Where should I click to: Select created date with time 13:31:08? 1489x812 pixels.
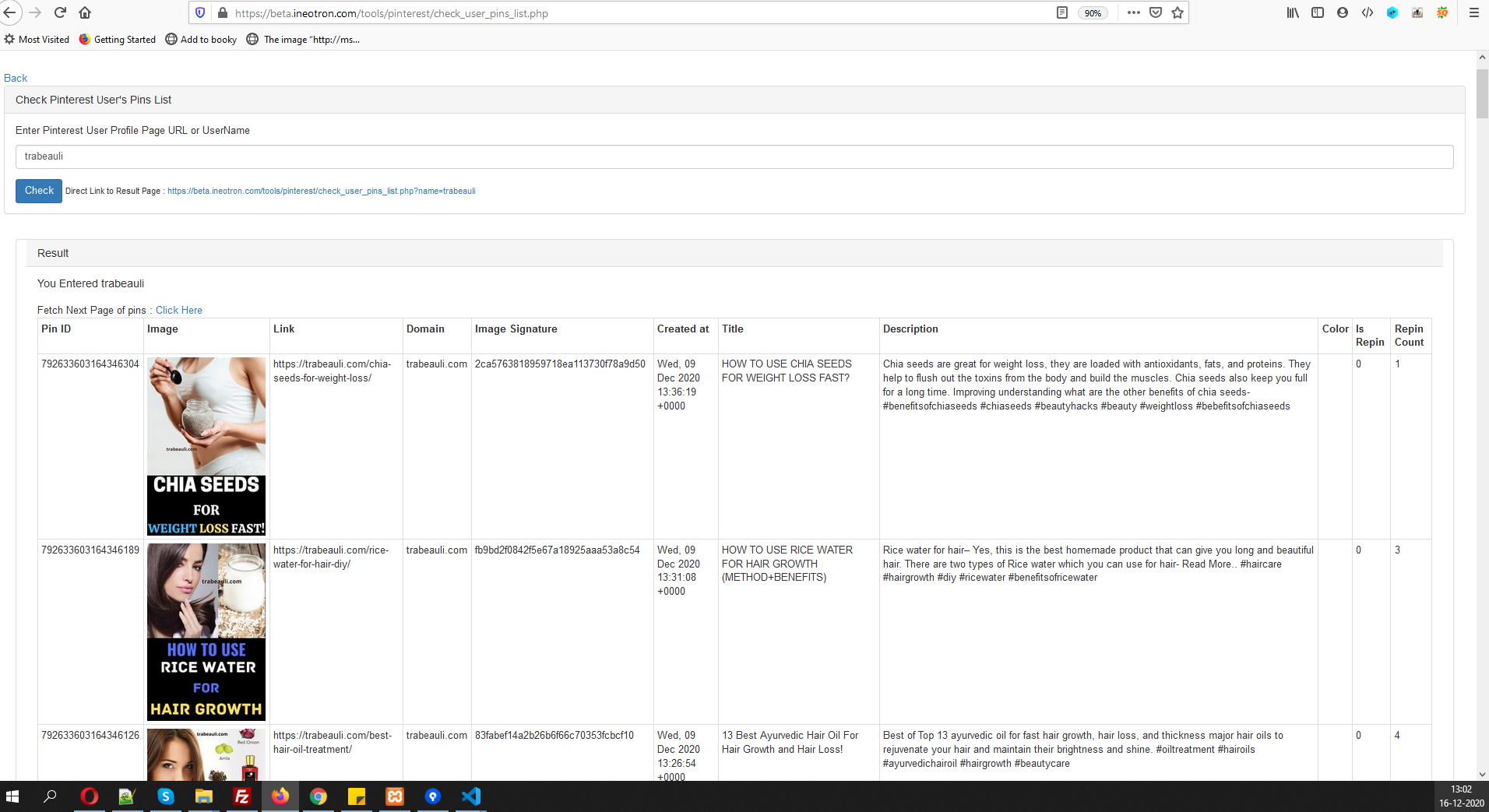click(x=679, y=571)
